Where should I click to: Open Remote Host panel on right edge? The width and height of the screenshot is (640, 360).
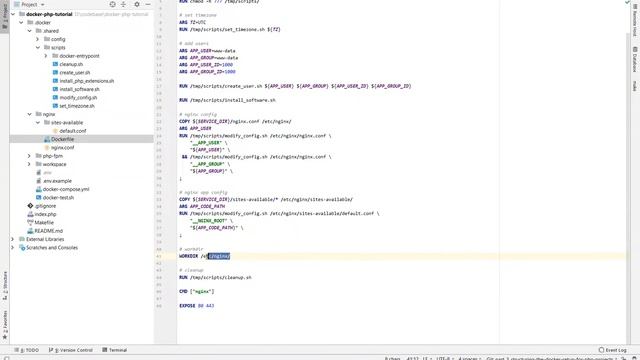click(635, 20)
